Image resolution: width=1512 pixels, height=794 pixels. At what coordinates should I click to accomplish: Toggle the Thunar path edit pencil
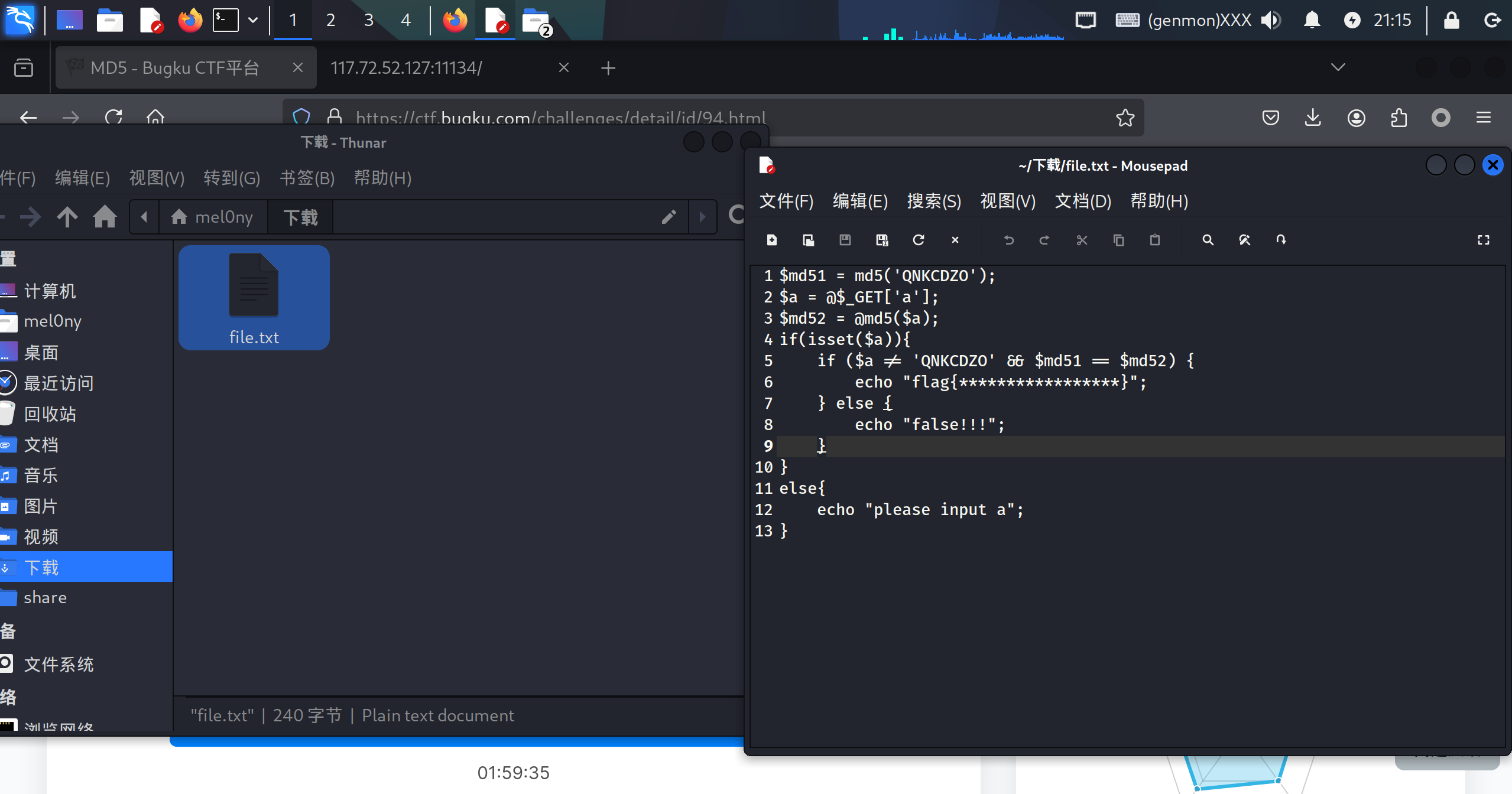tap(669, 217)
